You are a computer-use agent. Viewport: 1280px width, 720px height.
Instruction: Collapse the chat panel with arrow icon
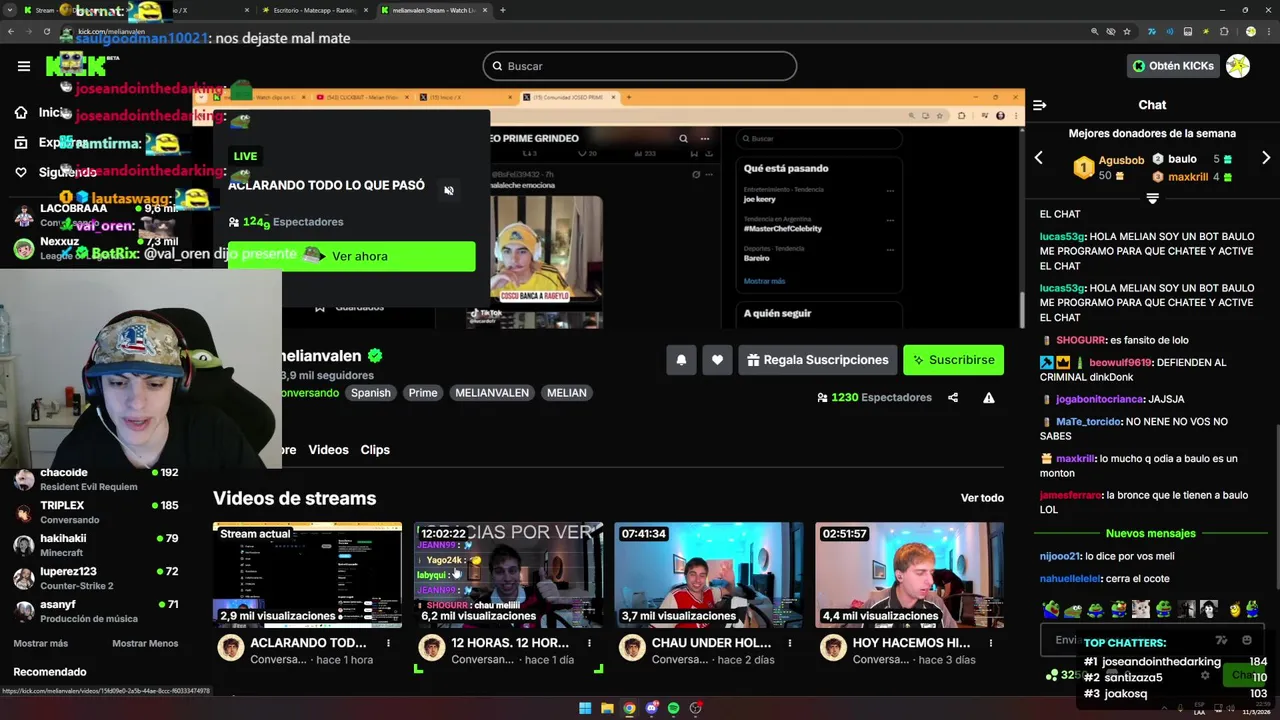point(1039,105)
